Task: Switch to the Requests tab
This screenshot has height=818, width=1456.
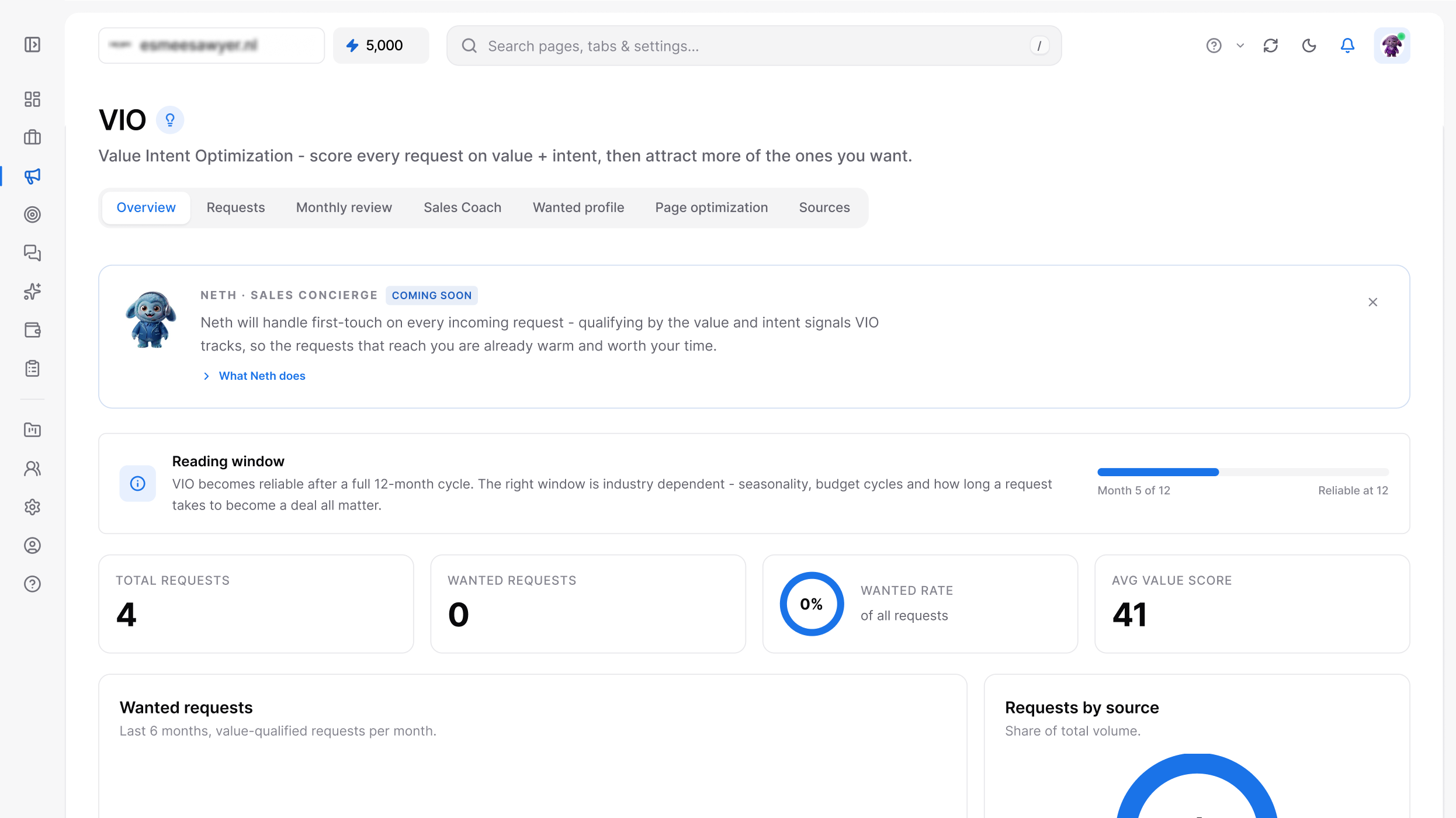Action: coord(235,207)
